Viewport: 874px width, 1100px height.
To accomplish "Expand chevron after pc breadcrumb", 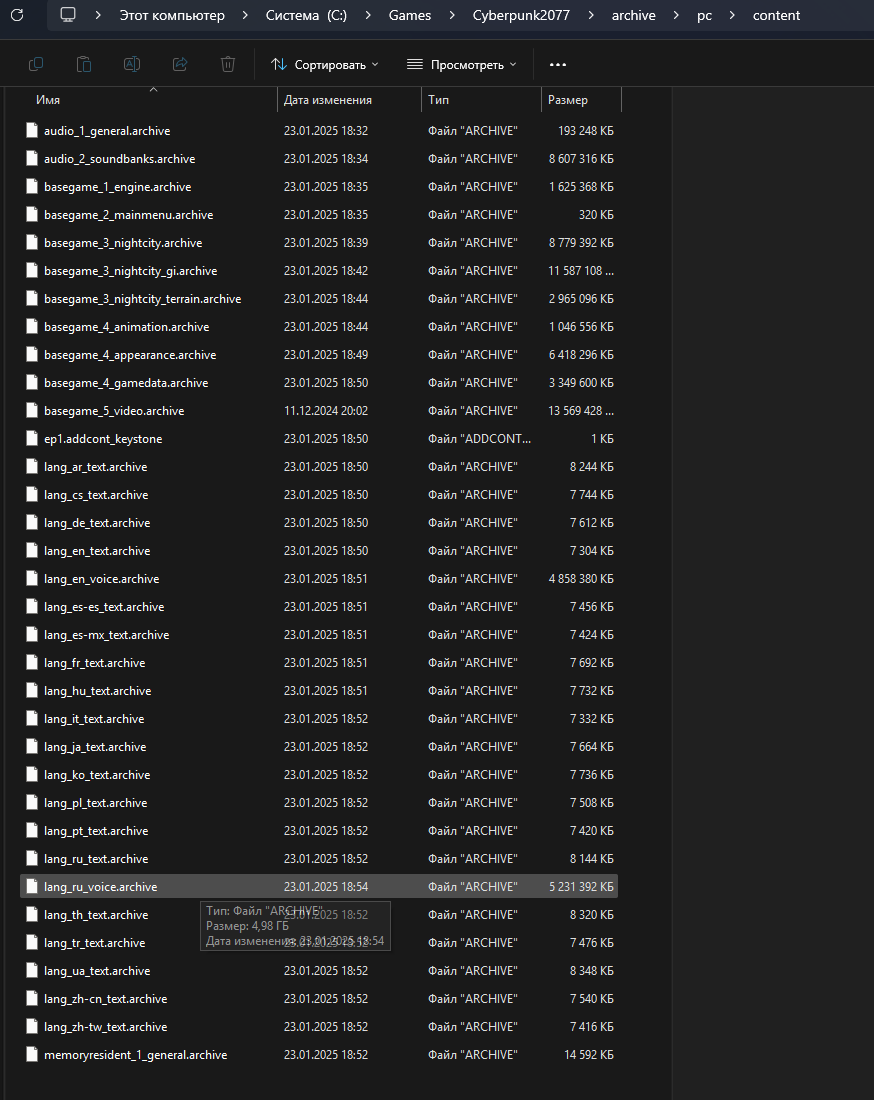I will (732, 15).
